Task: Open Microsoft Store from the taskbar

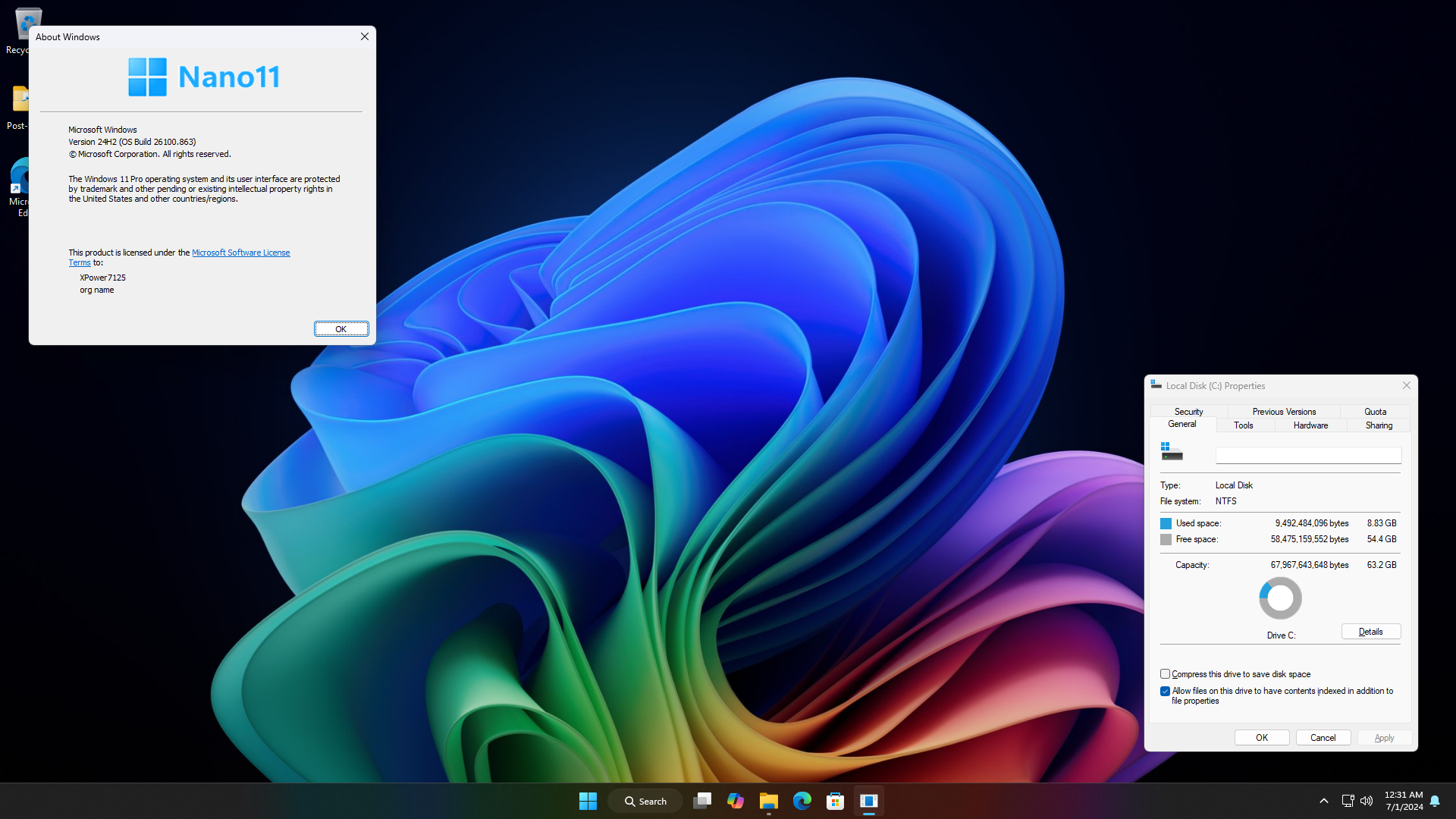Action: point(835,800)
